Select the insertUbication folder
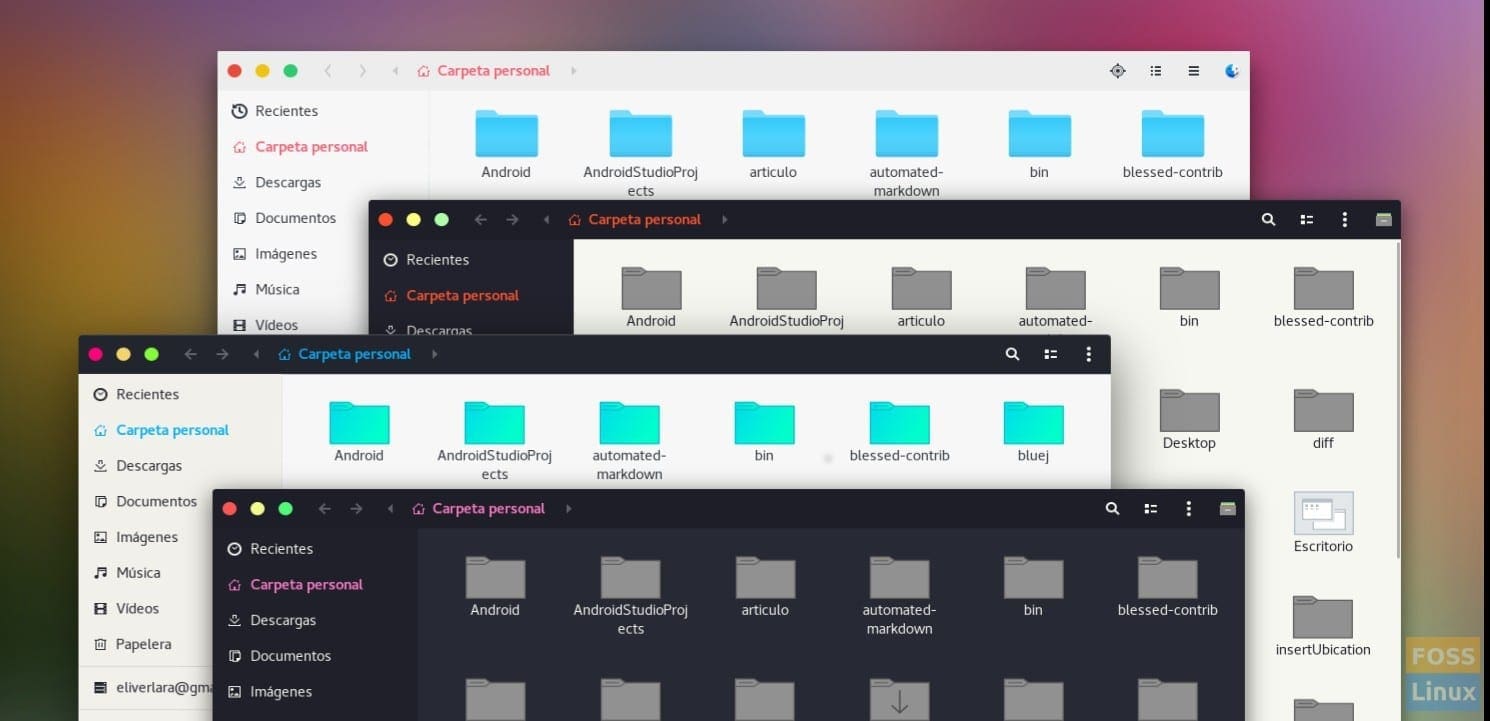Screen dimensions: 1490x721 coord(1323,617)
